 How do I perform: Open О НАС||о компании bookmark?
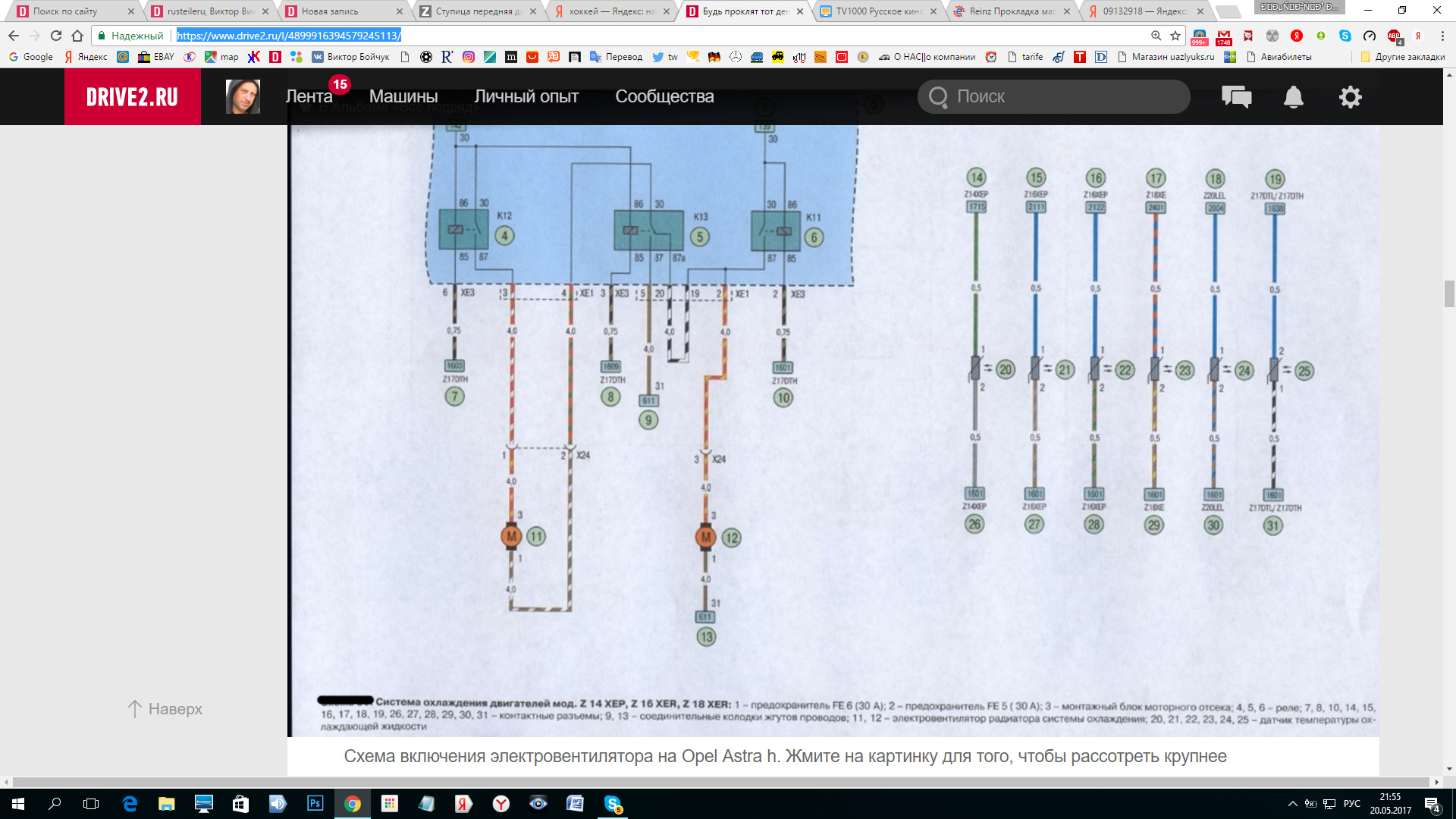(x=927, y=57)
